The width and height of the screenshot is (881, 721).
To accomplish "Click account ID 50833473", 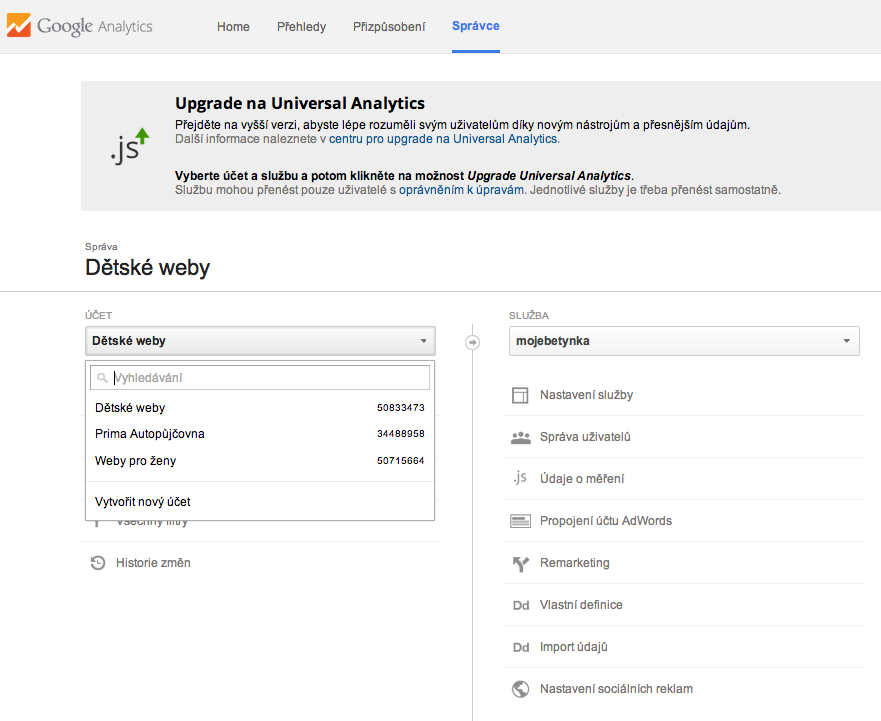I will click(401, 408).
